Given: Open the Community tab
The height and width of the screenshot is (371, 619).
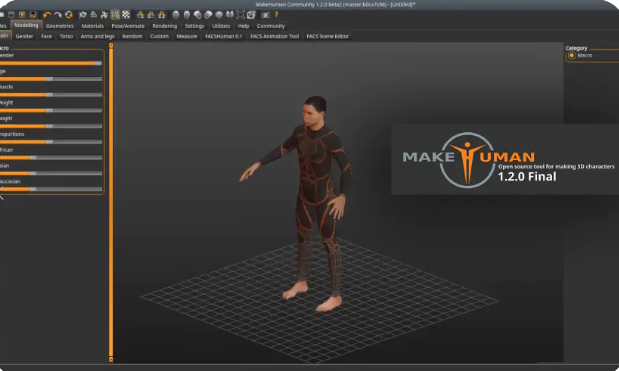Looking at the screenshot, I should pos(270,26).
